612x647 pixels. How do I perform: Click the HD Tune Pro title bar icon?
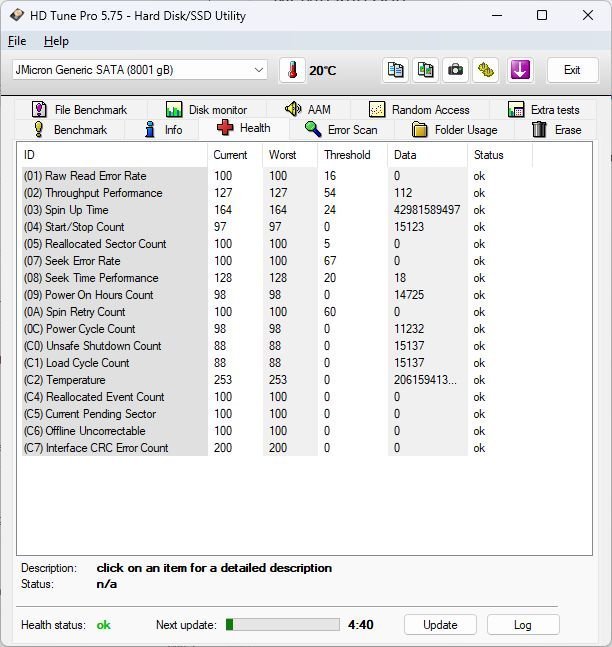[x=17, y=15]
